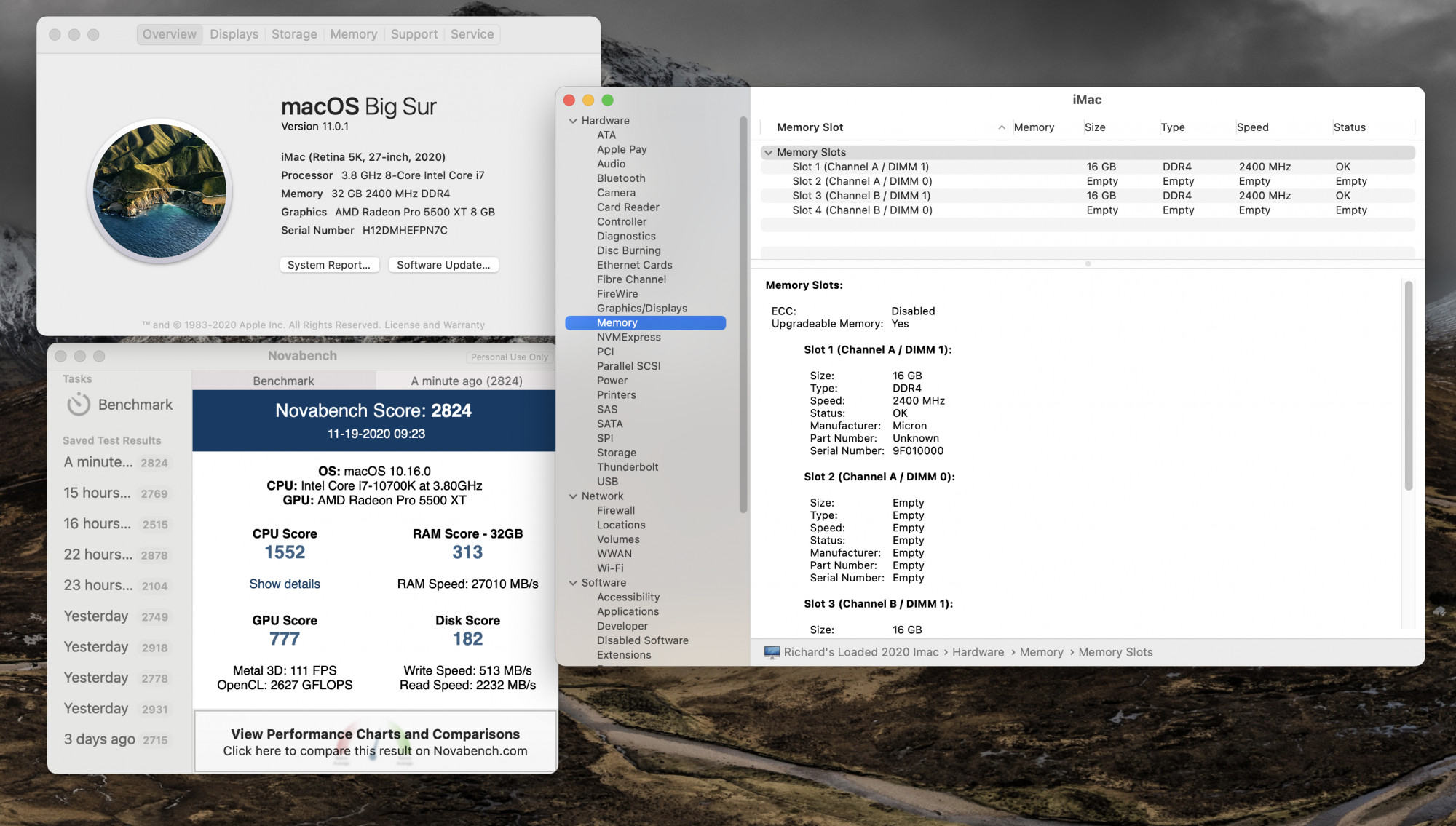Click the Benchmark clock icon in Novabench
The width and height of the screenshot is (1456, 826).
(x=79, y=405)
